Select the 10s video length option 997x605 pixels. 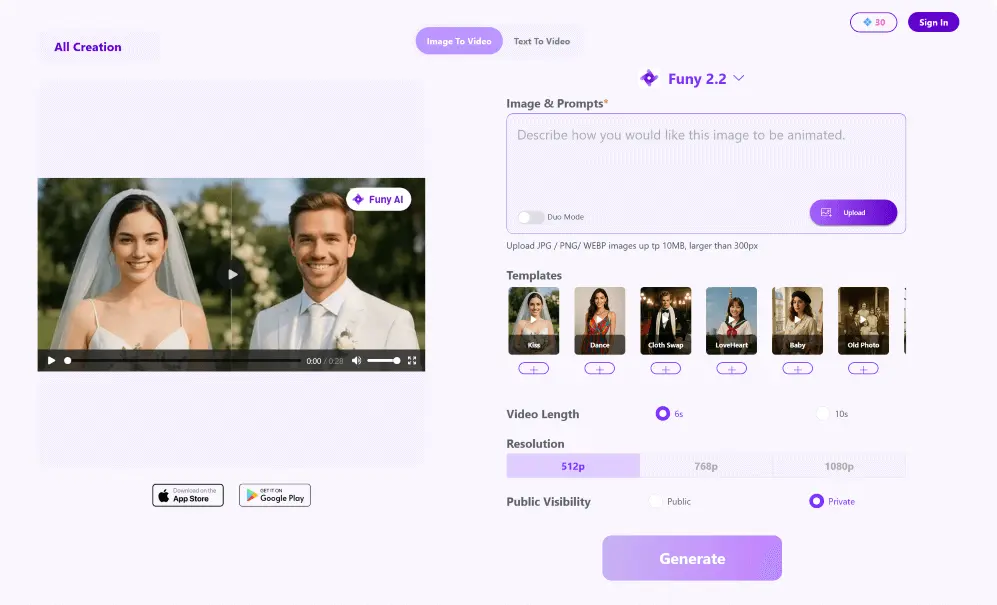(x=823, y=413)
